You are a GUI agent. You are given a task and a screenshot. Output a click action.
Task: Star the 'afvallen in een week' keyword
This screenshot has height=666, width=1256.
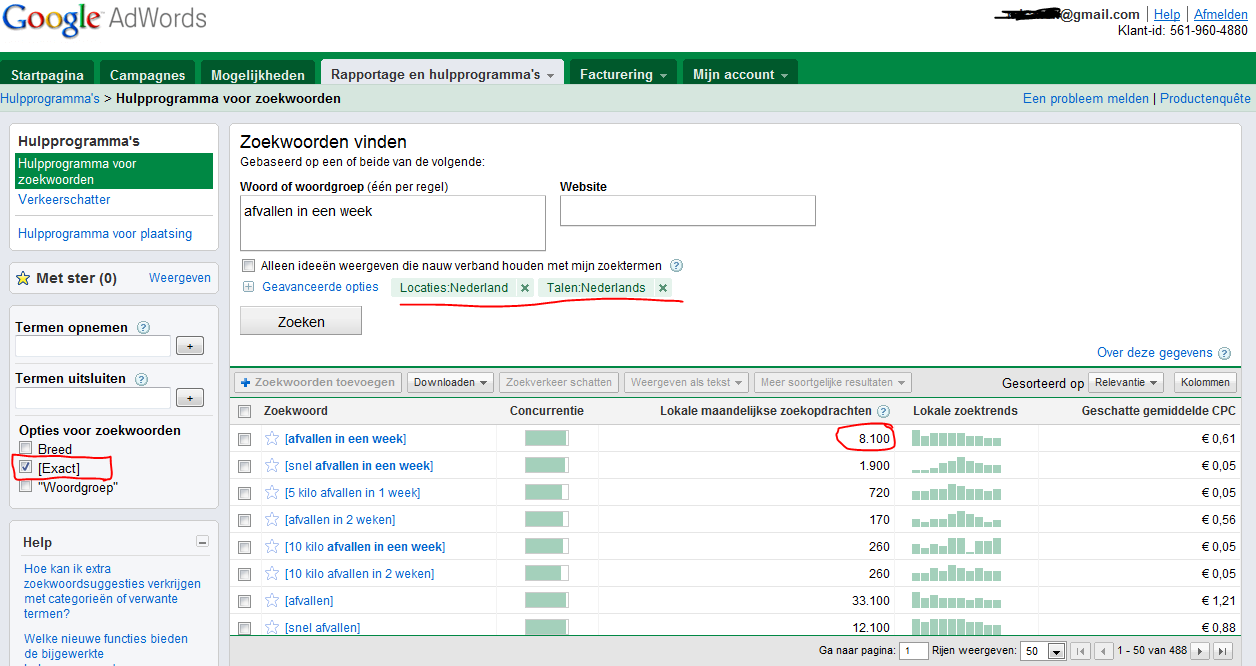click(270, 438)
